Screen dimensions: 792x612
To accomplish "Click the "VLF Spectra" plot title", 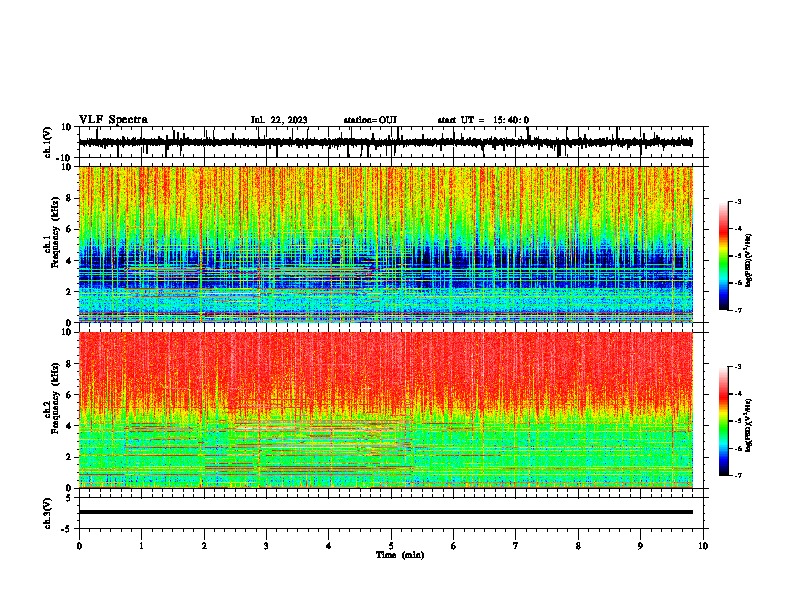I will coord(113,119).
